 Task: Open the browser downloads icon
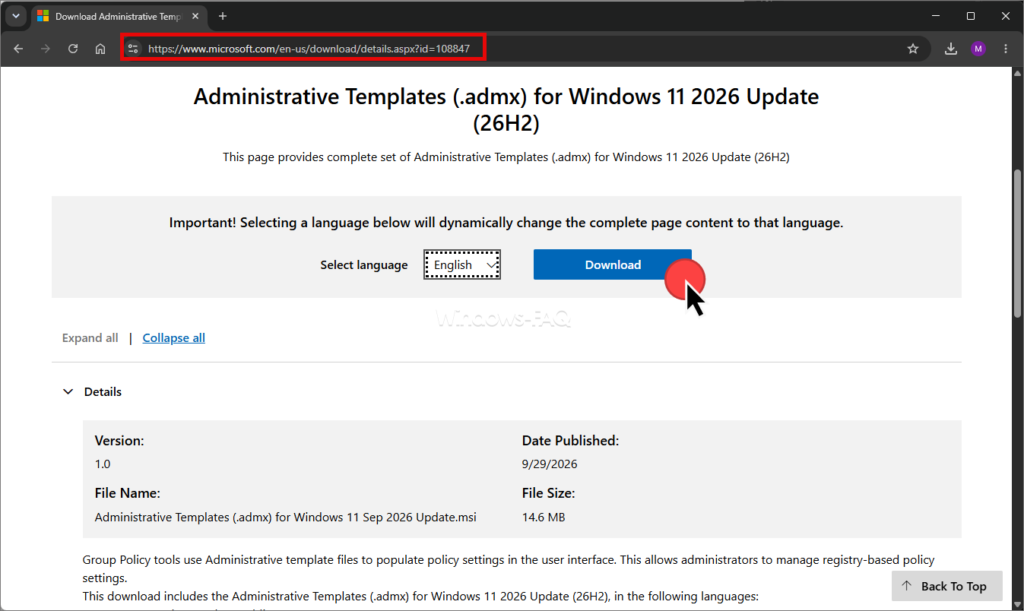point(951,49)
